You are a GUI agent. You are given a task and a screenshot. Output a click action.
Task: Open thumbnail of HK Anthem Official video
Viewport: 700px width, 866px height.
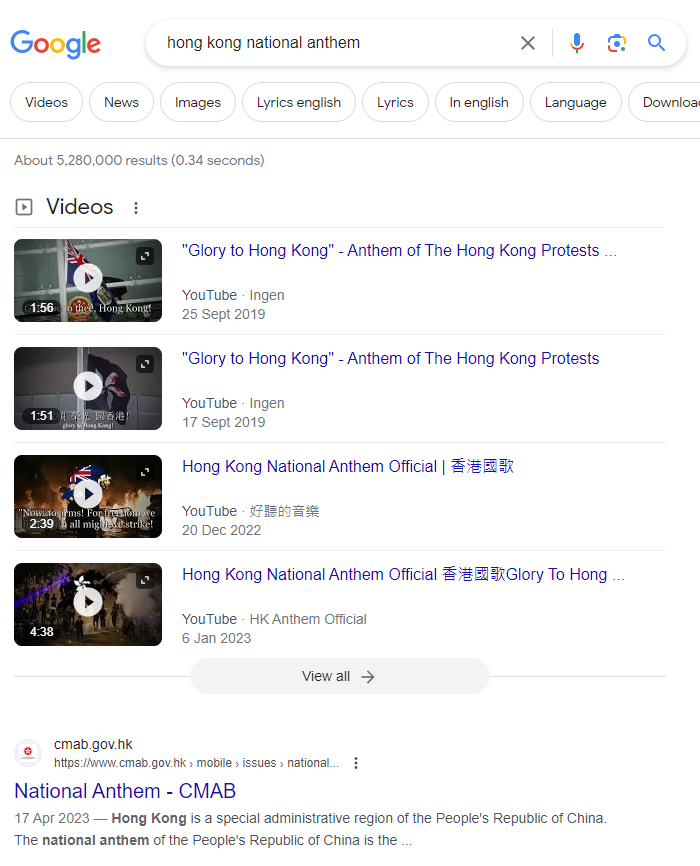click(x=88, y=604)
